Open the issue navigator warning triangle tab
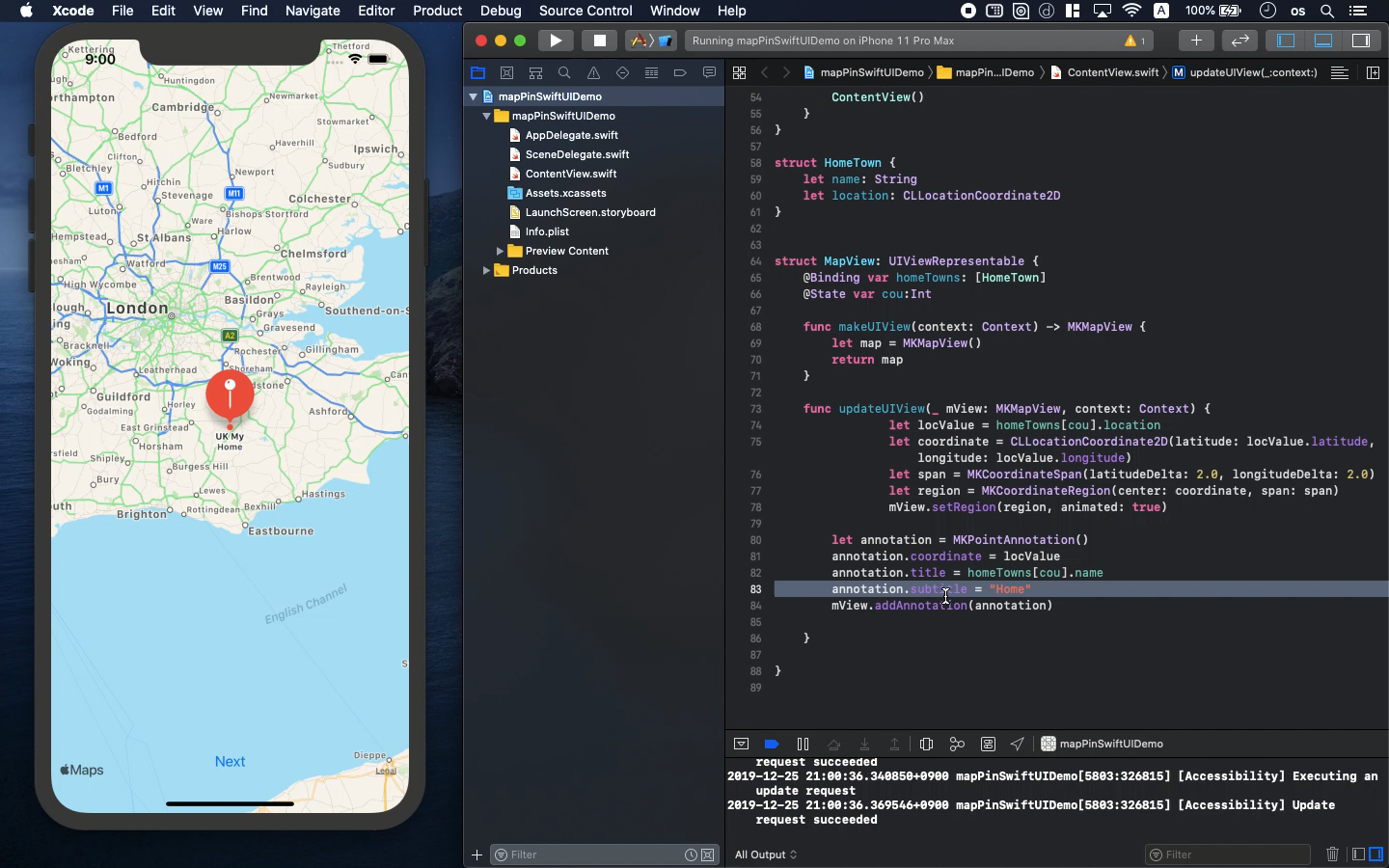1389x868 pixels. click(x=593, y=72)
